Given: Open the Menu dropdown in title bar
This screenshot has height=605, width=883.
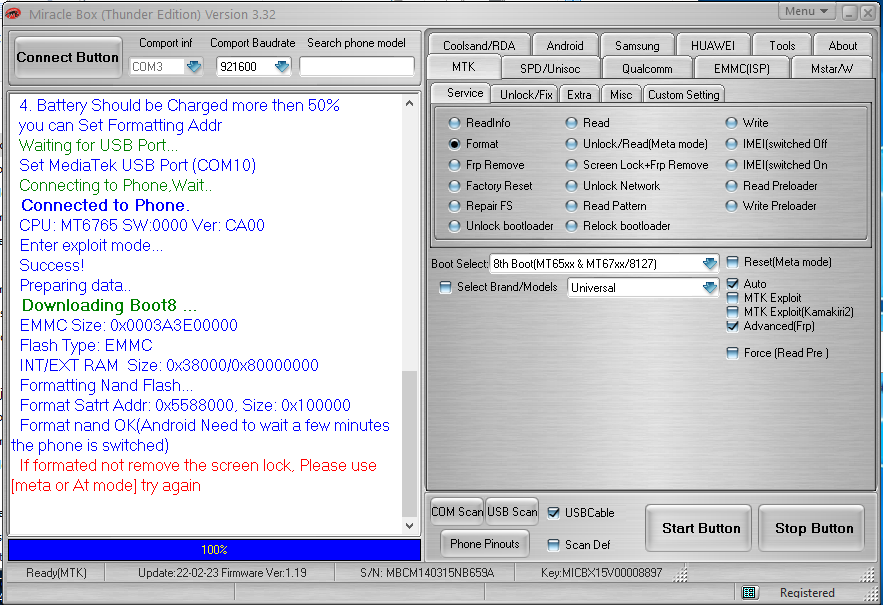Looking at the screenshot, I should (x=806, y=11).
